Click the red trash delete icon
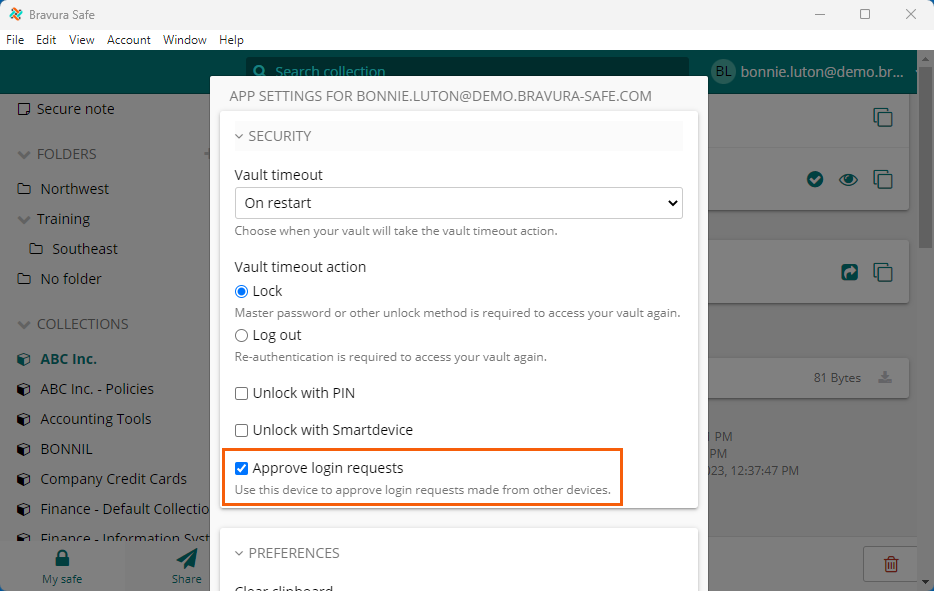The height and width of the screenshot is (591, 934). pos(891,564)
